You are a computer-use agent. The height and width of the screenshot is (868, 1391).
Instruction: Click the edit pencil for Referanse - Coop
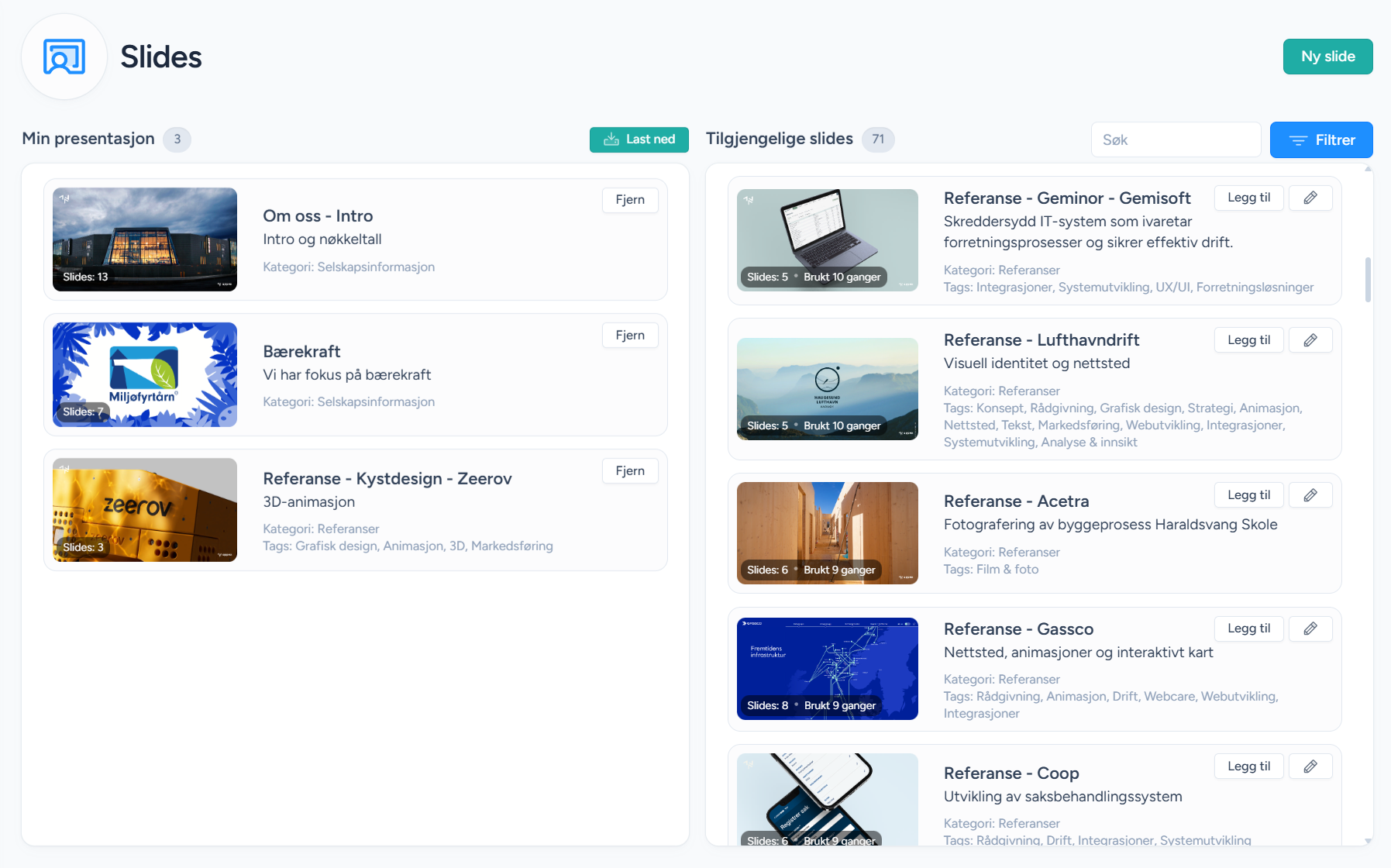(1310, 766)
